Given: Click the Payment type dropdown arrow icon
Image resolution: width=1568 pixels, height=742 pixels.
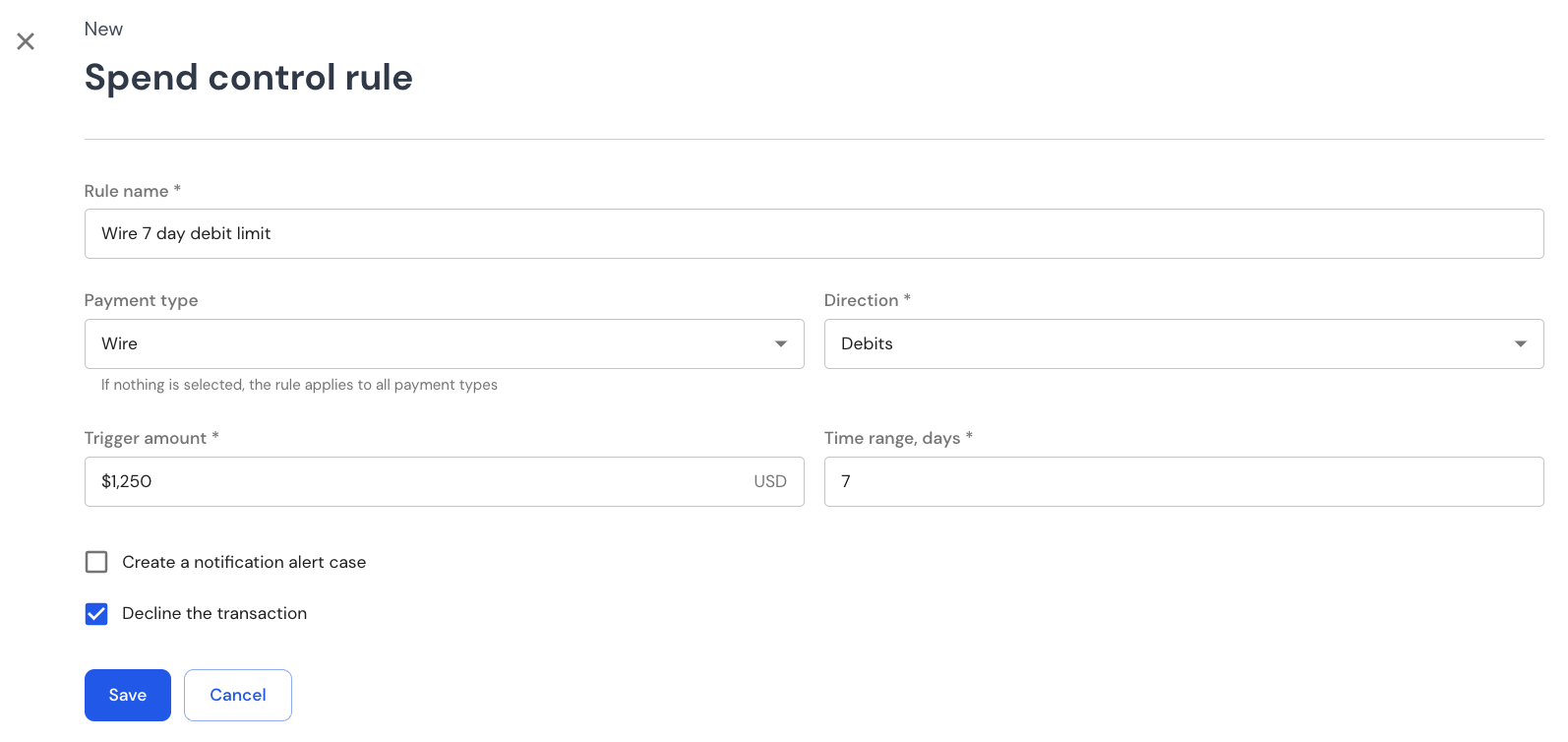Looking at the screenshot, I should (x=781, y=343).
